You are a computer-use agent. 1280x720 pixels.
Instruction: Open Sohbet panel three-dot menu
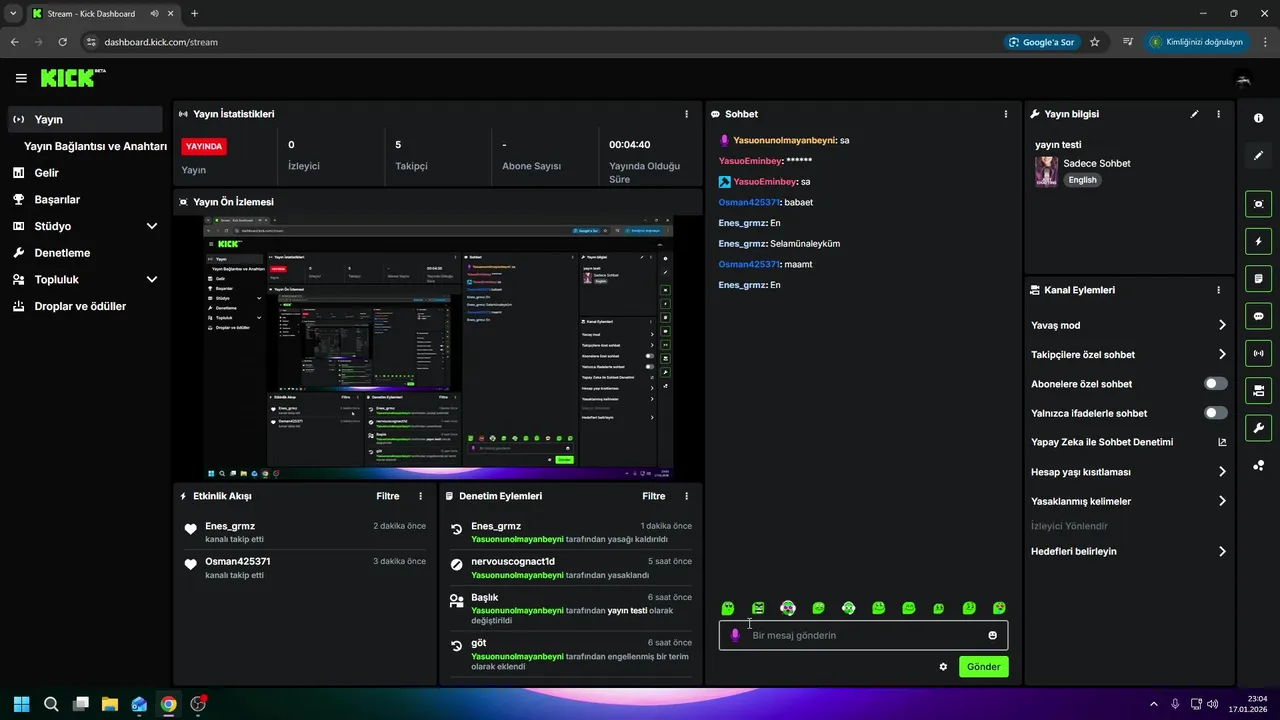1005,114
